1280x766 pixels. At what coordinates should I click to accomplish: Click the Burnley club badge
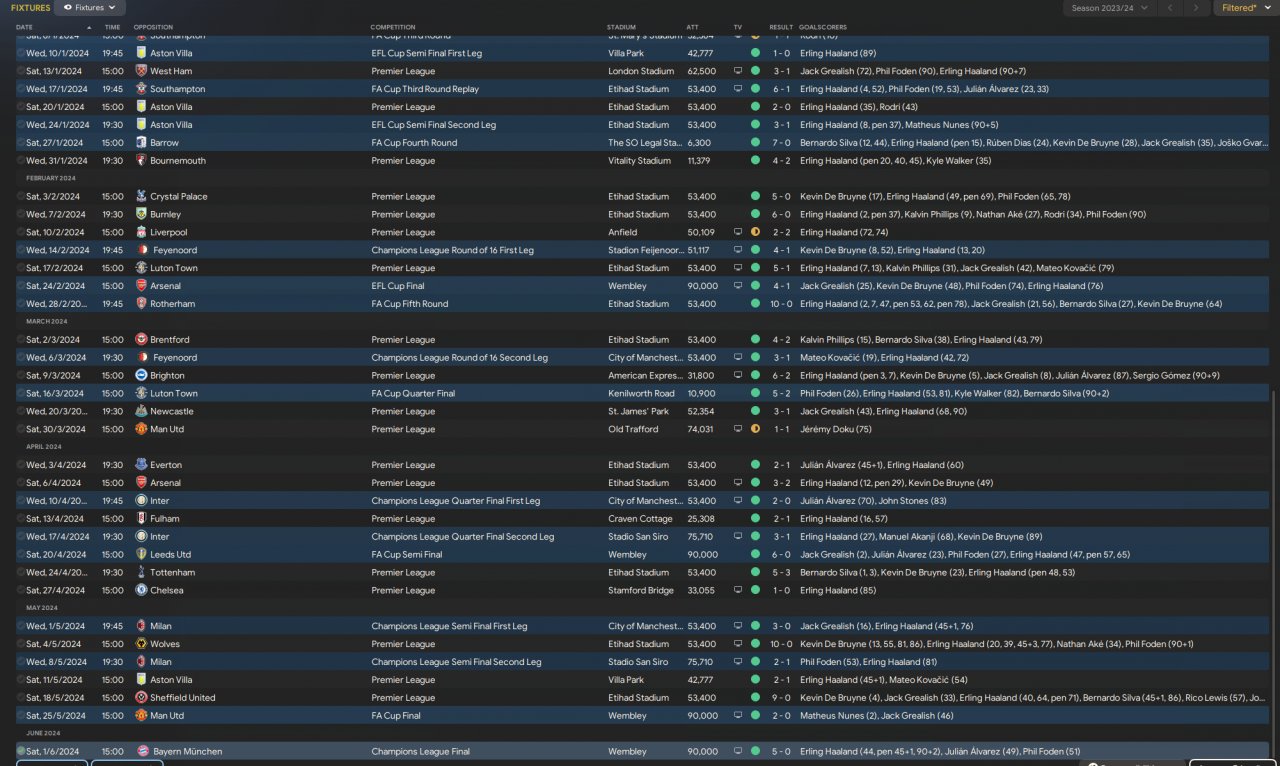coord(141,214)
